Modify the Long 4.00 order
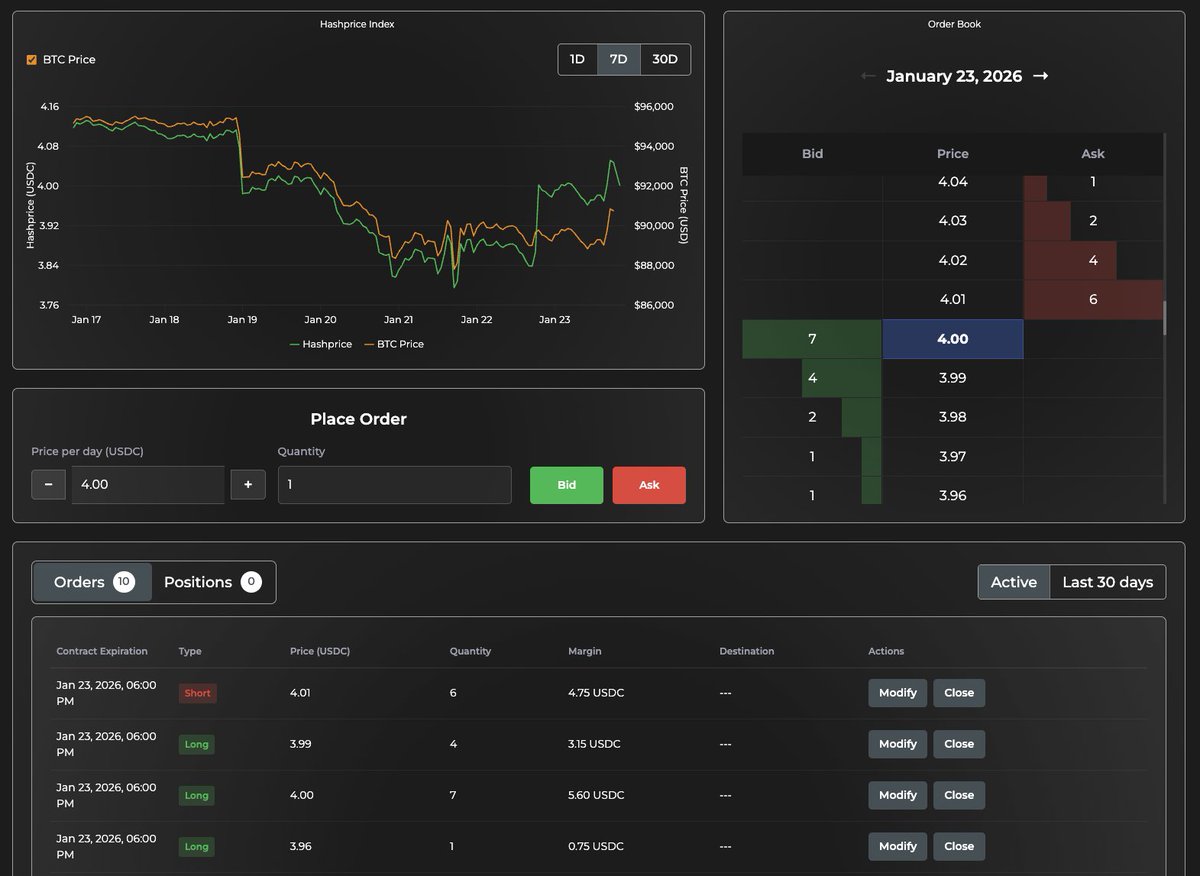Image resolution: width=1200 pixels, height=876 pixels. (x=898, y=795)
